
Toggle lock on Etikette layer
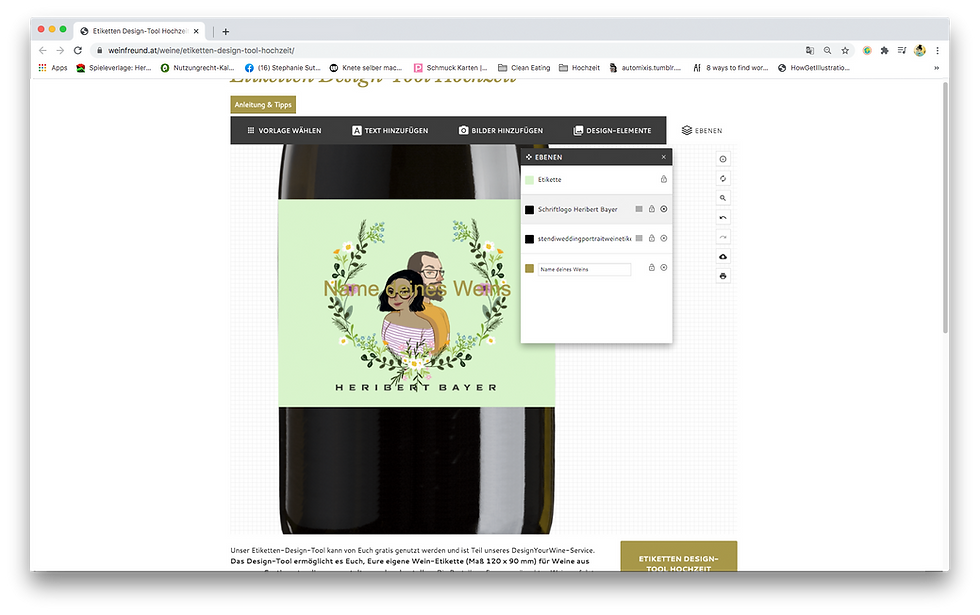664,179
